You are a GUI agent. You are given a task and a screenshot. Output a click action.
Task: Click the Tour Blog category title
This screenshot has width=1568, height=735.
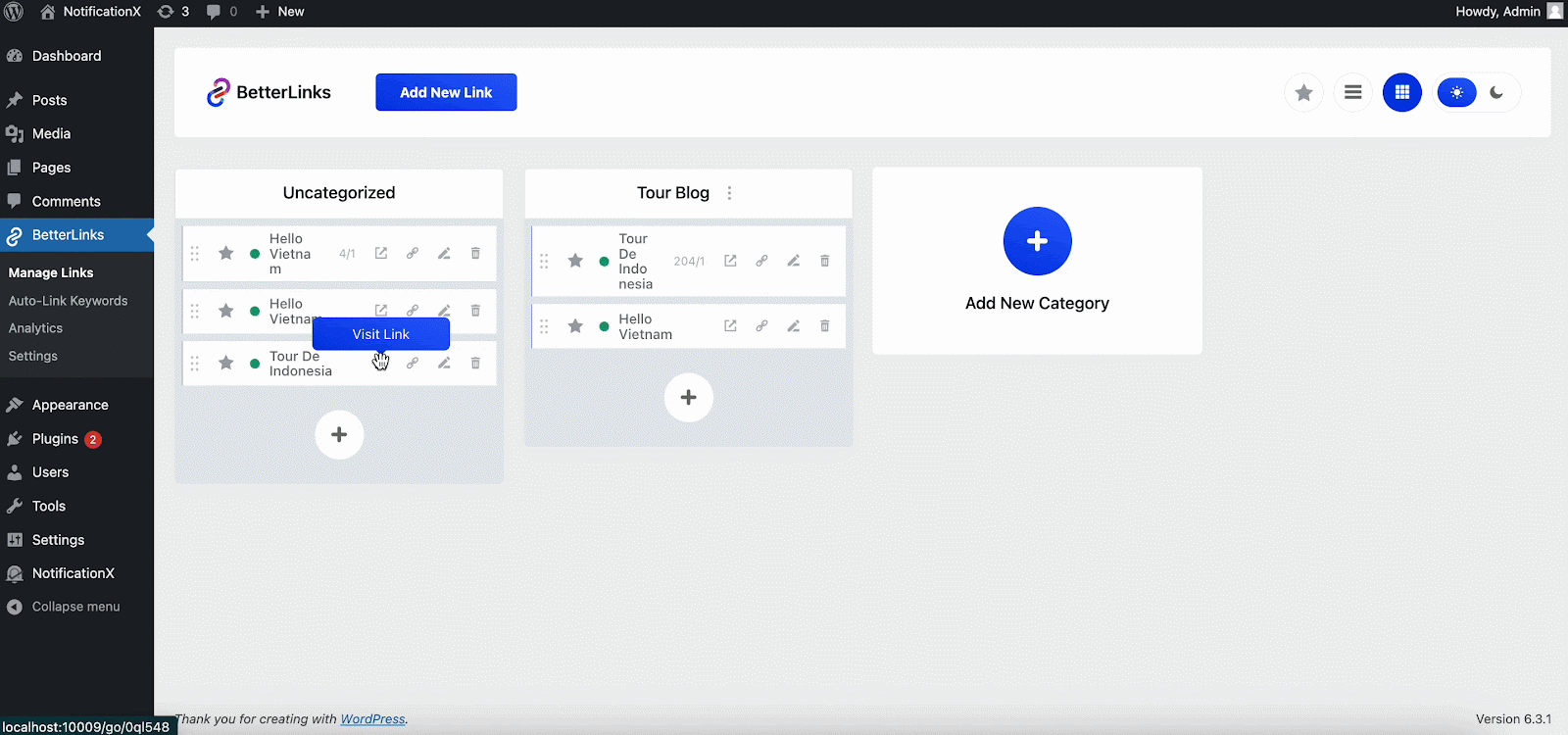click(x=673, y=193)
